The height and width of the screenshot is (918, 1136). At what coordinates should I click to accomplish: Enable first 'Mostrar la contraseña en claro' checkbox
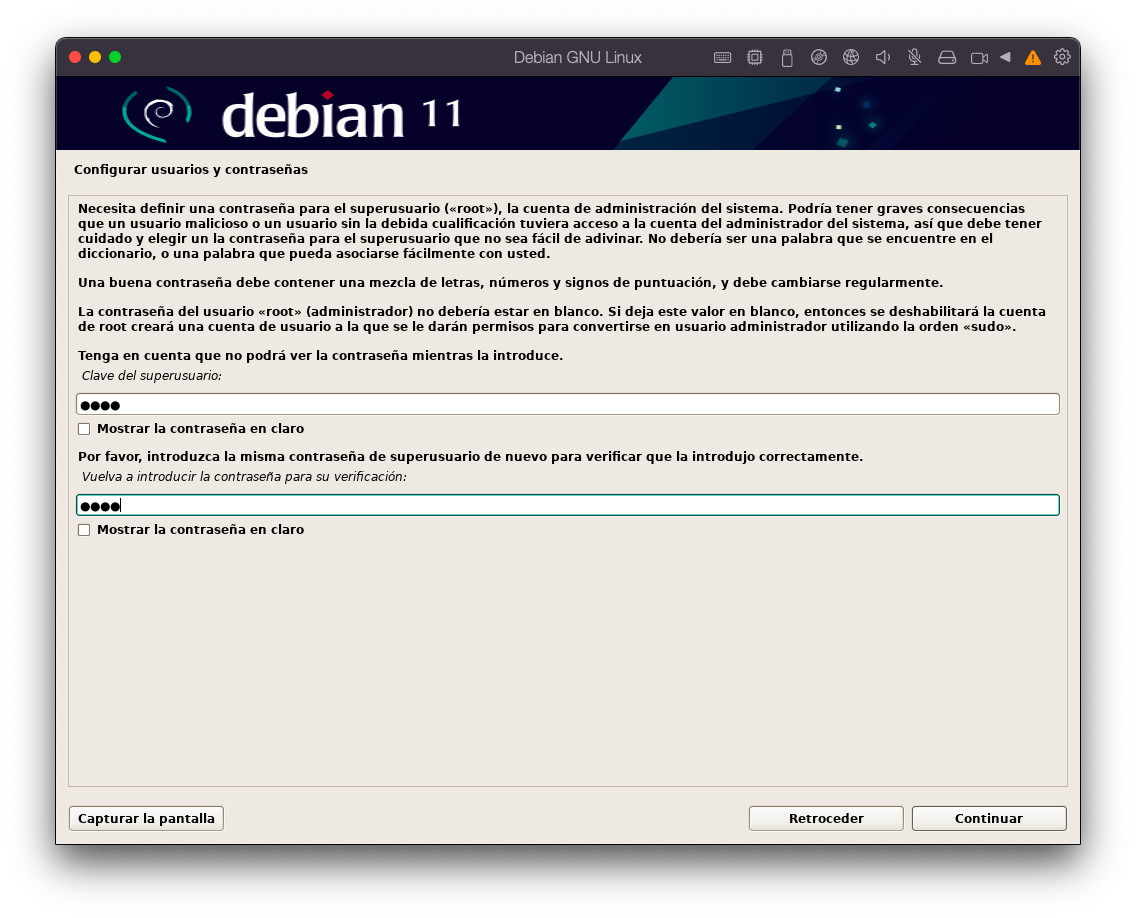click(84, 429)
